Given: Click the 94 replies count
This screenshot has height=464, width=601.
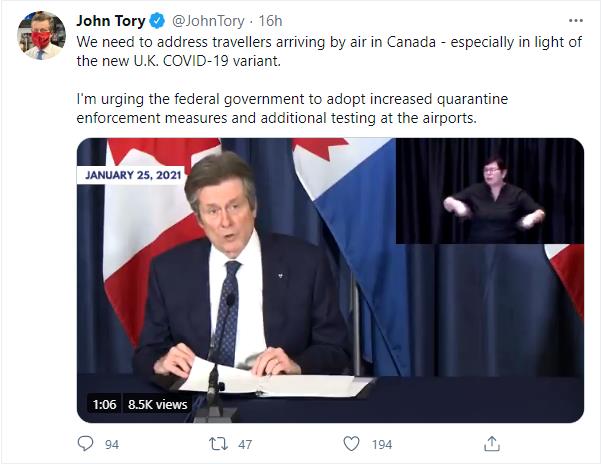Looking at the screenshot, I should pyautogui.click(x=112, y=443).
